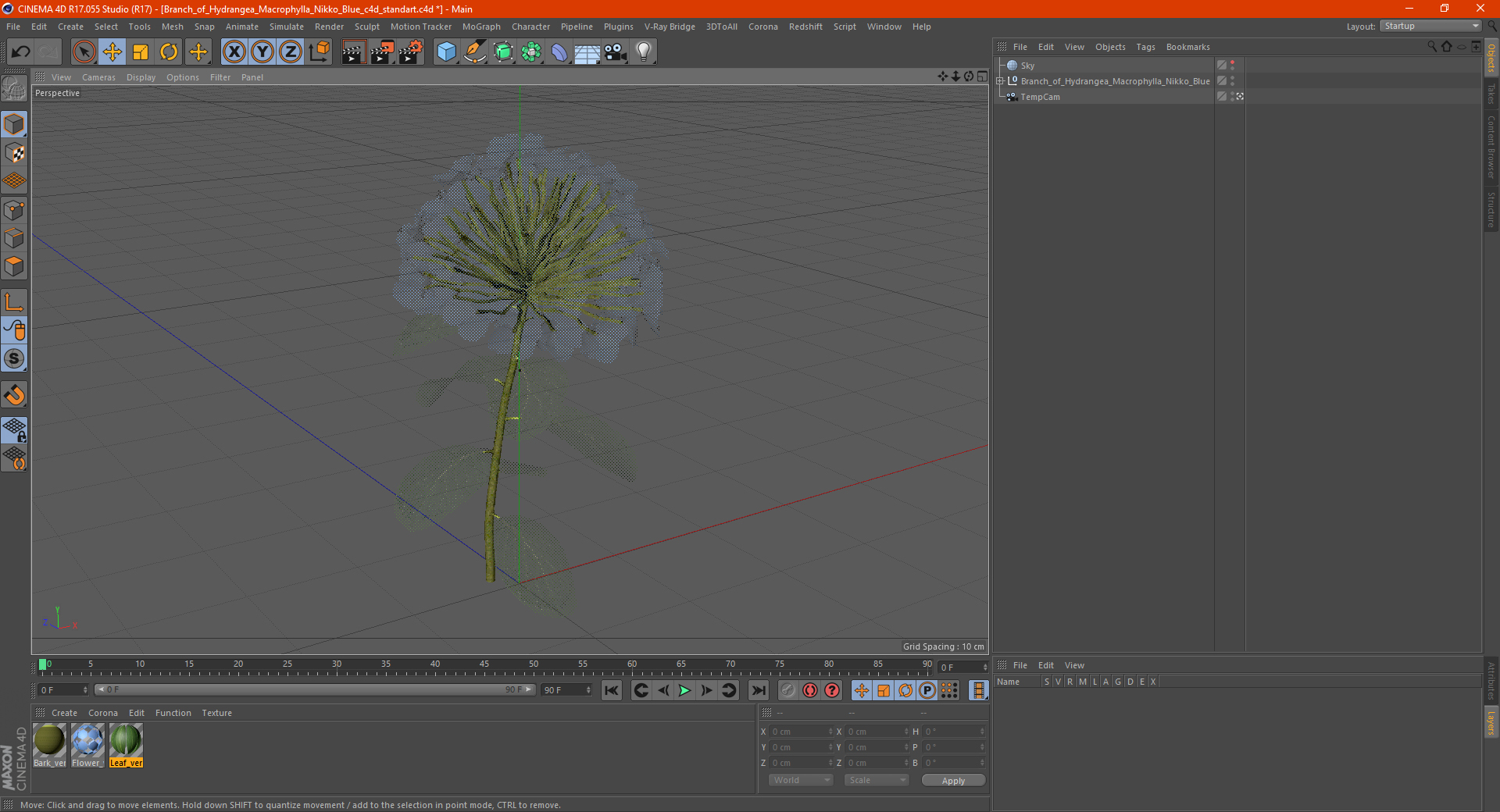Toggle viewport maximize icon
The image size is (1500, 812).
tap(982, 77)
